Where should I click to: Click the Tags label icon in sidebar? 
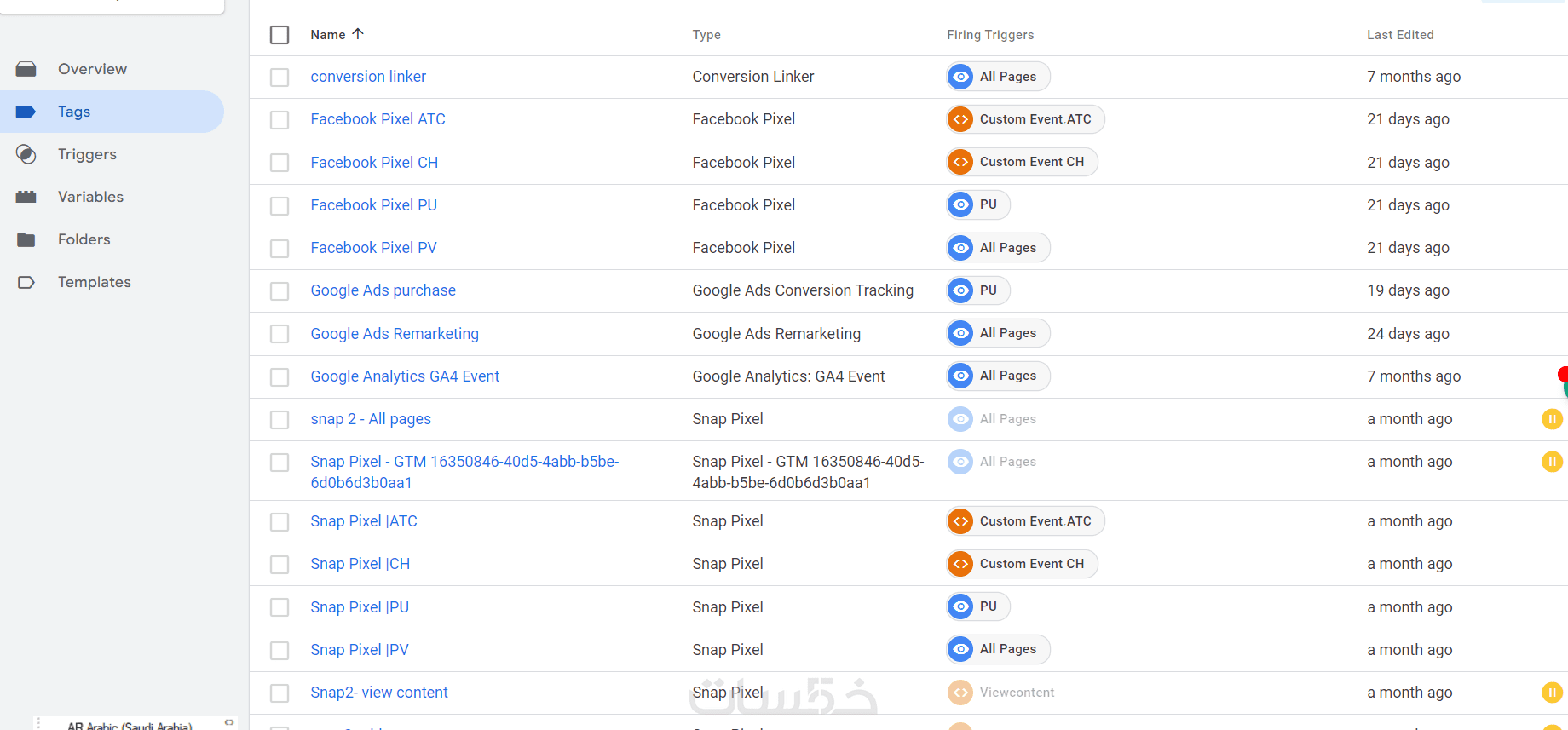(x=26, y=112)
